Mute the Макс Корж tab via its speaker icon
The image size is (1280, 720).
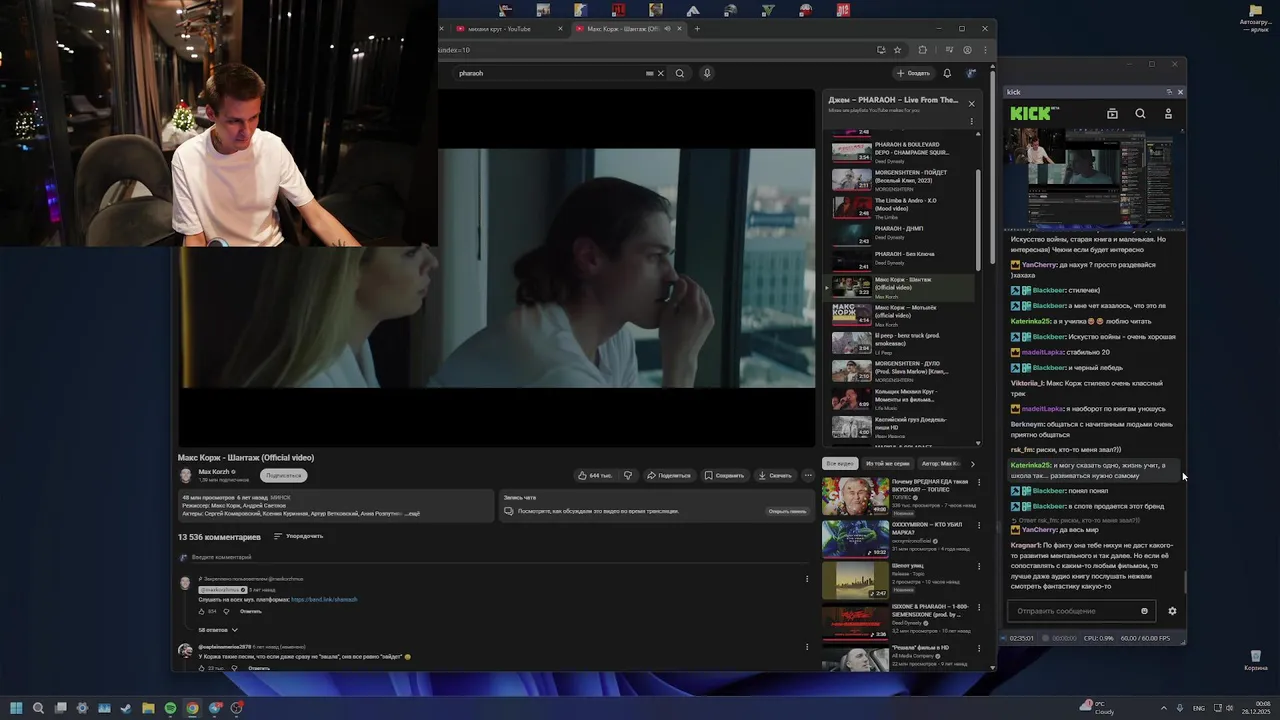665,29
